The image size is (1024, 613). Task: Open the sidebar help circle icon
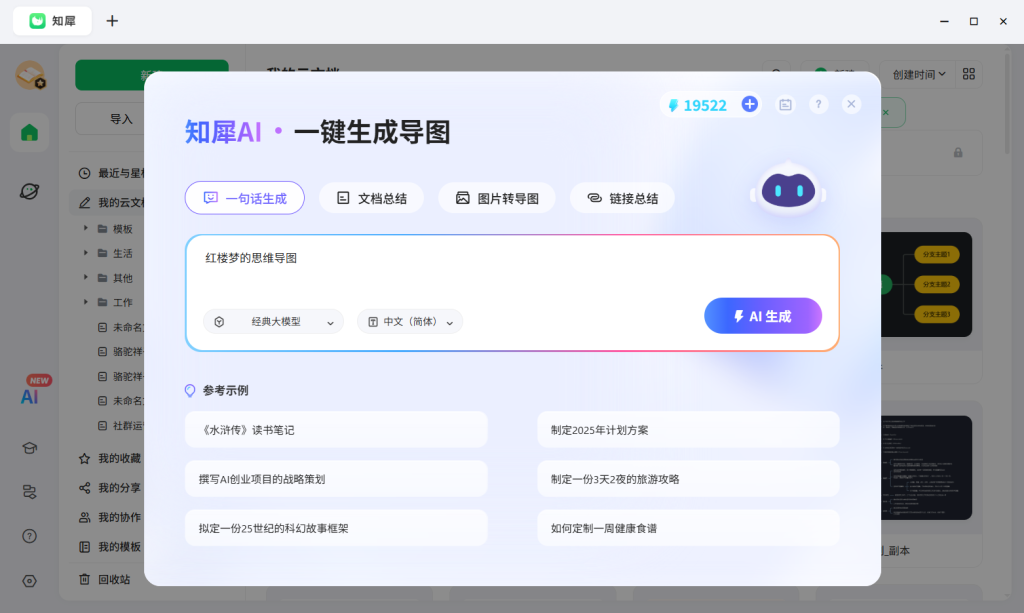[29, 536]
